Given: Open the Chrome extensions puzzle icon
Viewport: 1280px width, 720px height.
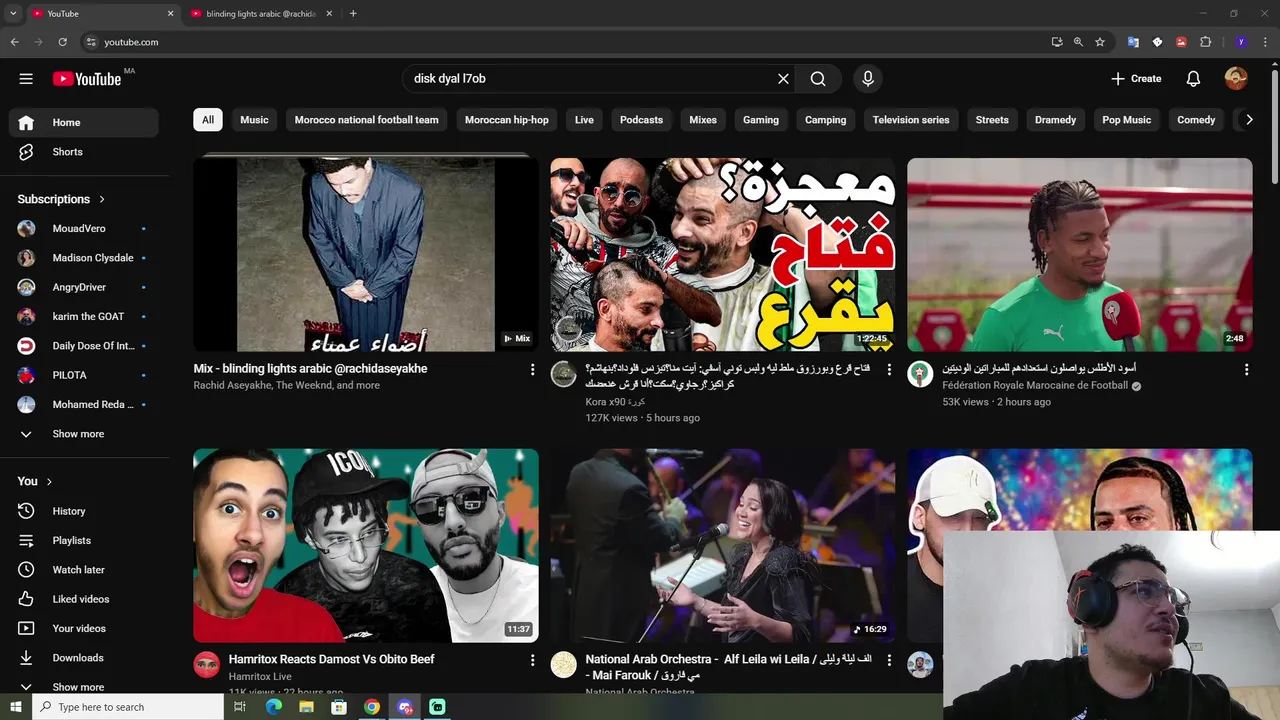Looking at the screenshot, I should (x=1205, y=42).
